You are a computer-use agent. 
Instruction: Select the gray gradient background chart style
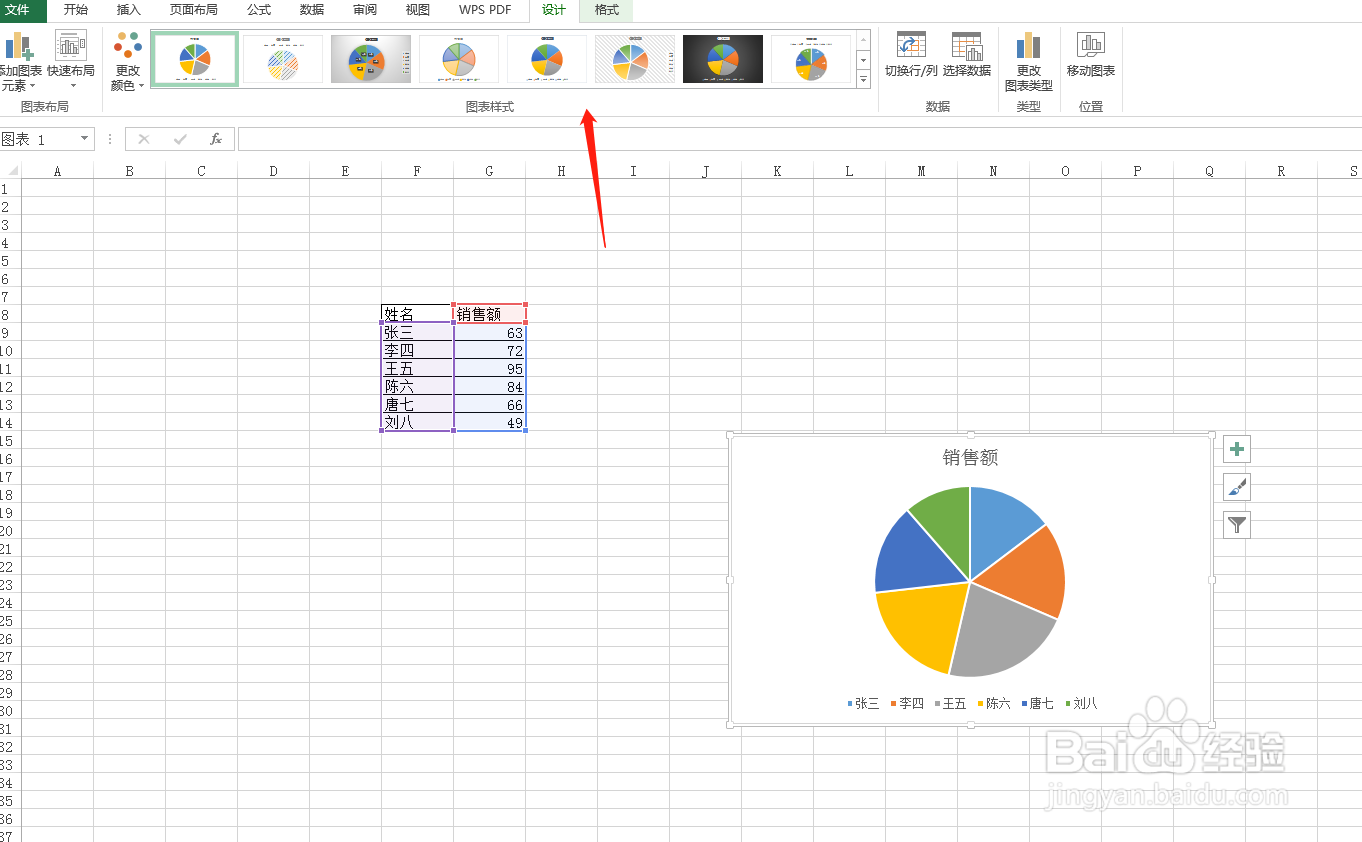371,59
